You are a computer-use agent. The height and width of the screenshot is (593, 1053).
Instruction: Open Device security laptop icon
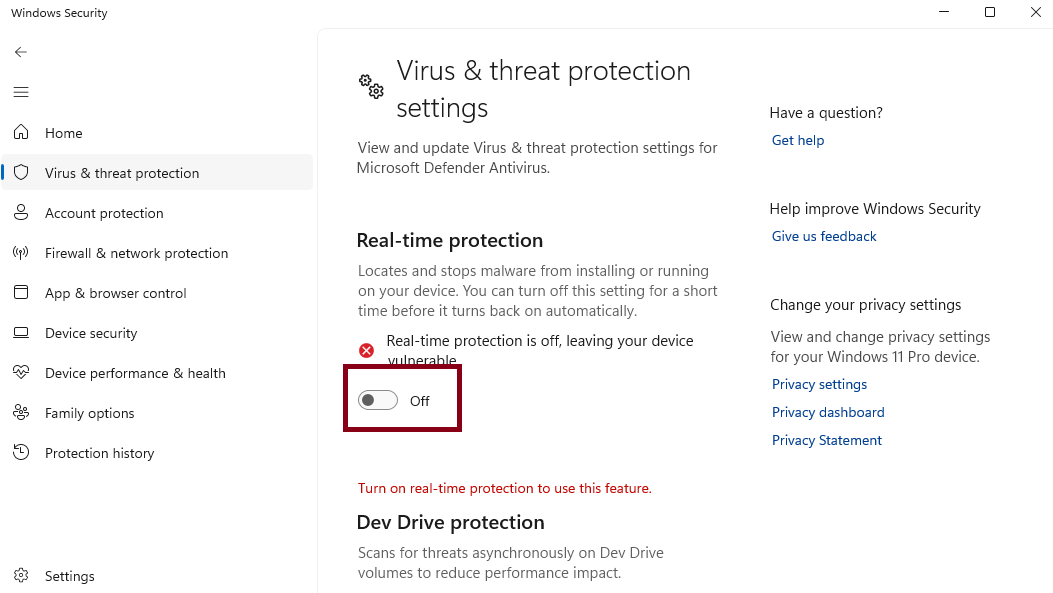(x=21, y=333)
